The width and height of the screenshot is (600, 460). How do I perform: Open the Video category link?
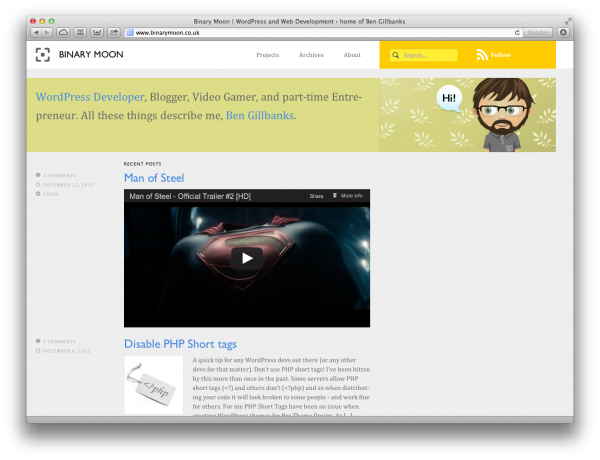[51, 194]
